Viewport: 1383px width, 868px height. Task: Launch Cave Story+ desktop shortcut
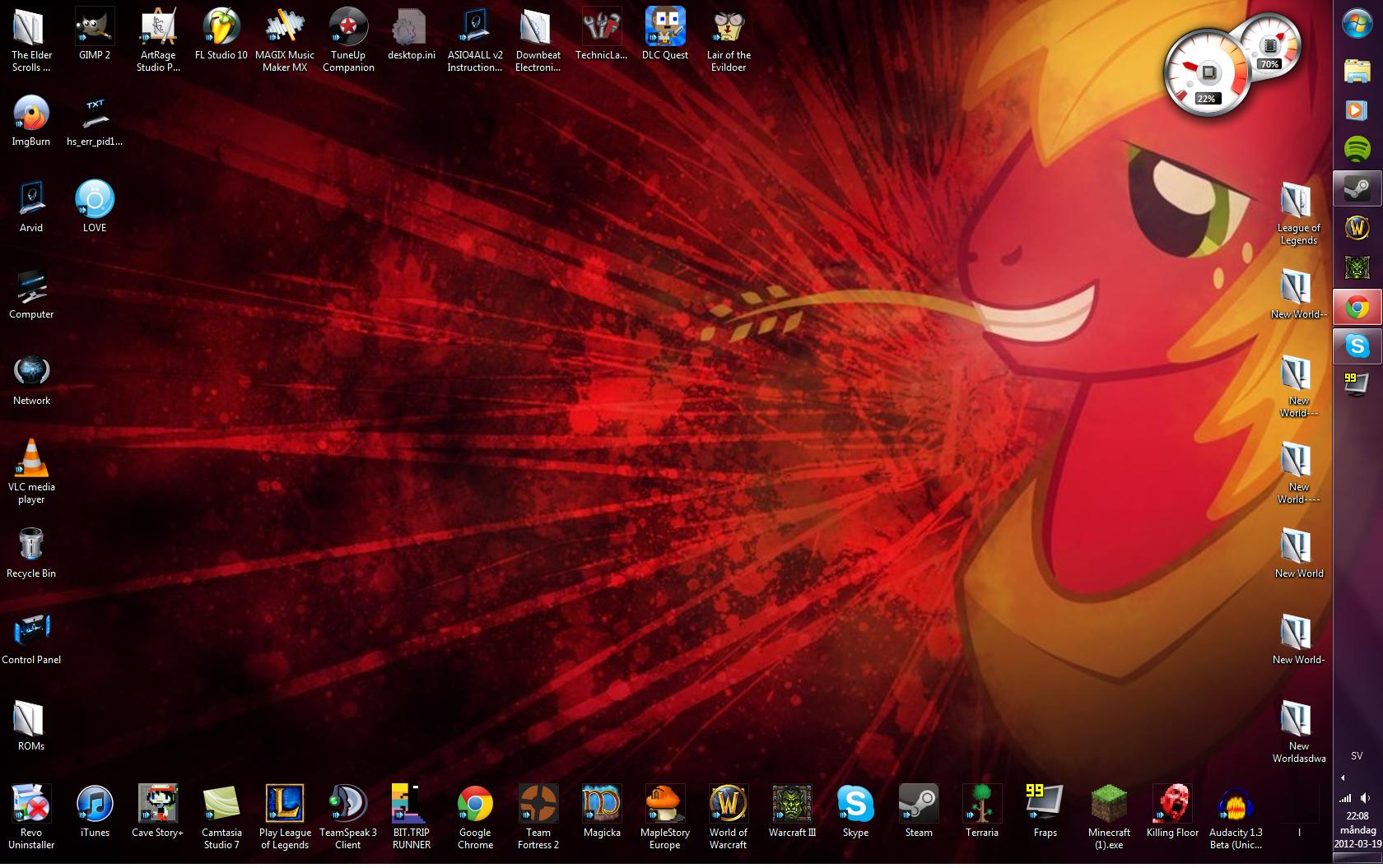pyautogui.click(x=158, y=812)
